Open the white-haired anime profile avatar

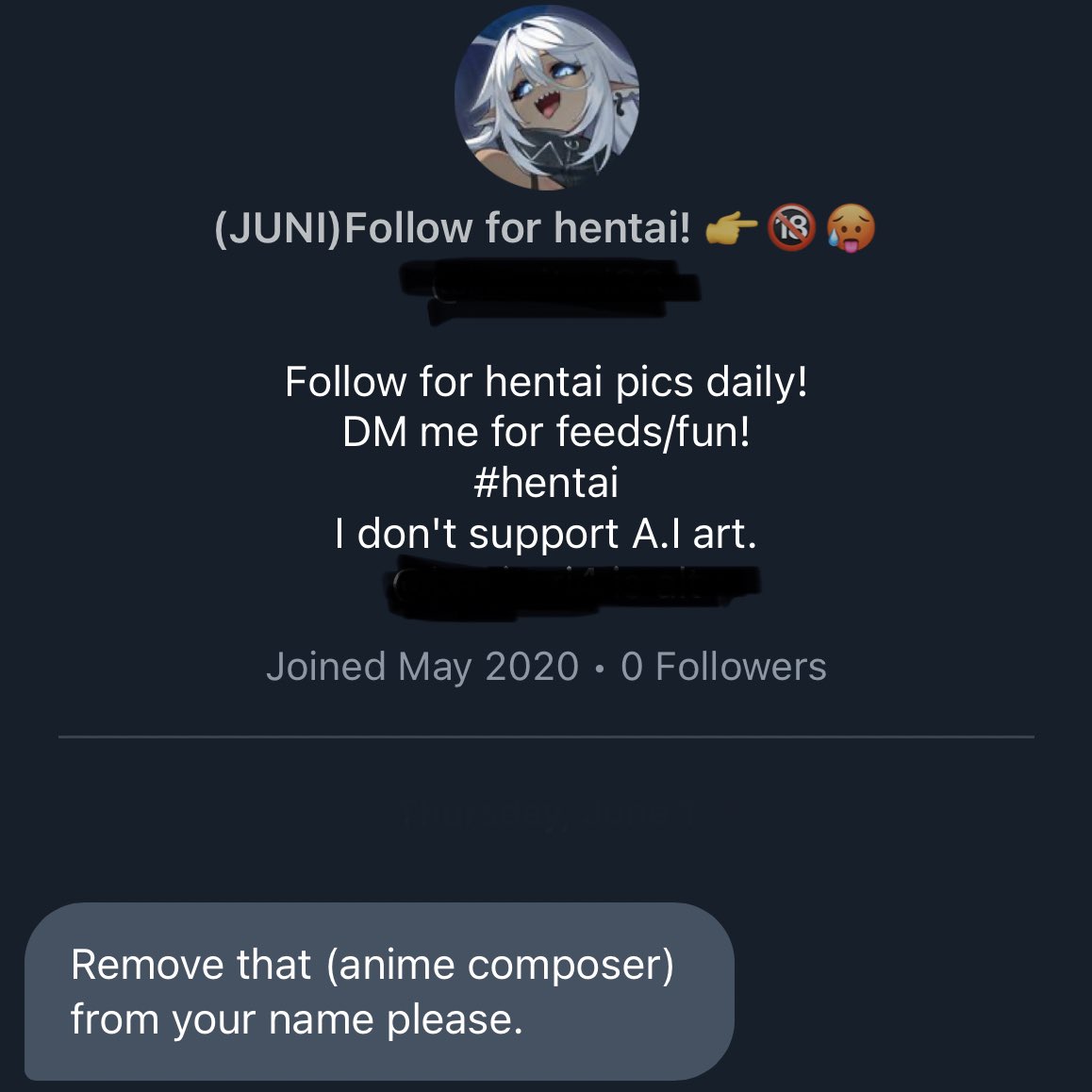pyautogui.click(x=546, y=98)
